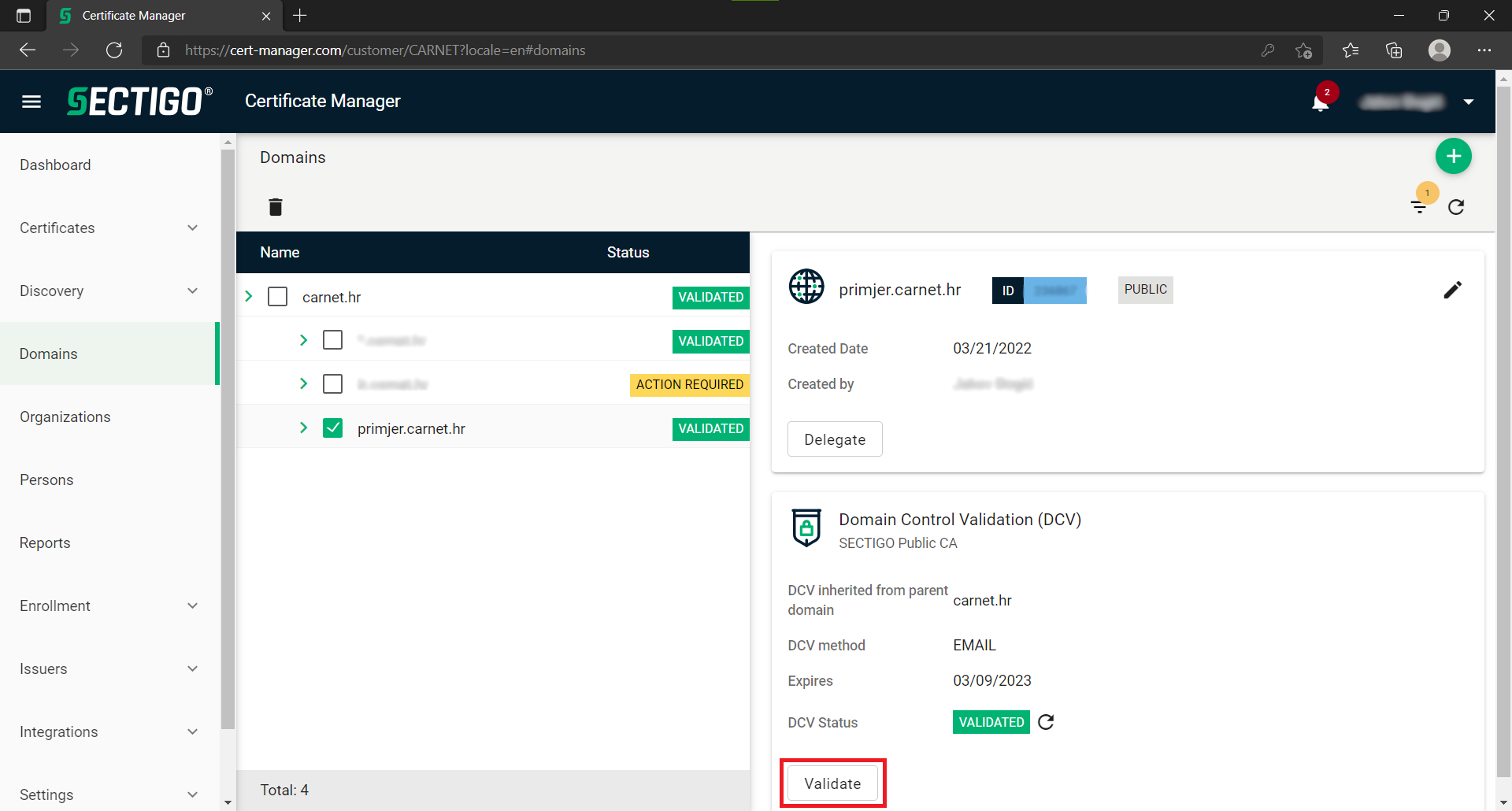Open a new browser tab
The width and height of the screenshot is (1512, 811).
(x=300, y=15)
